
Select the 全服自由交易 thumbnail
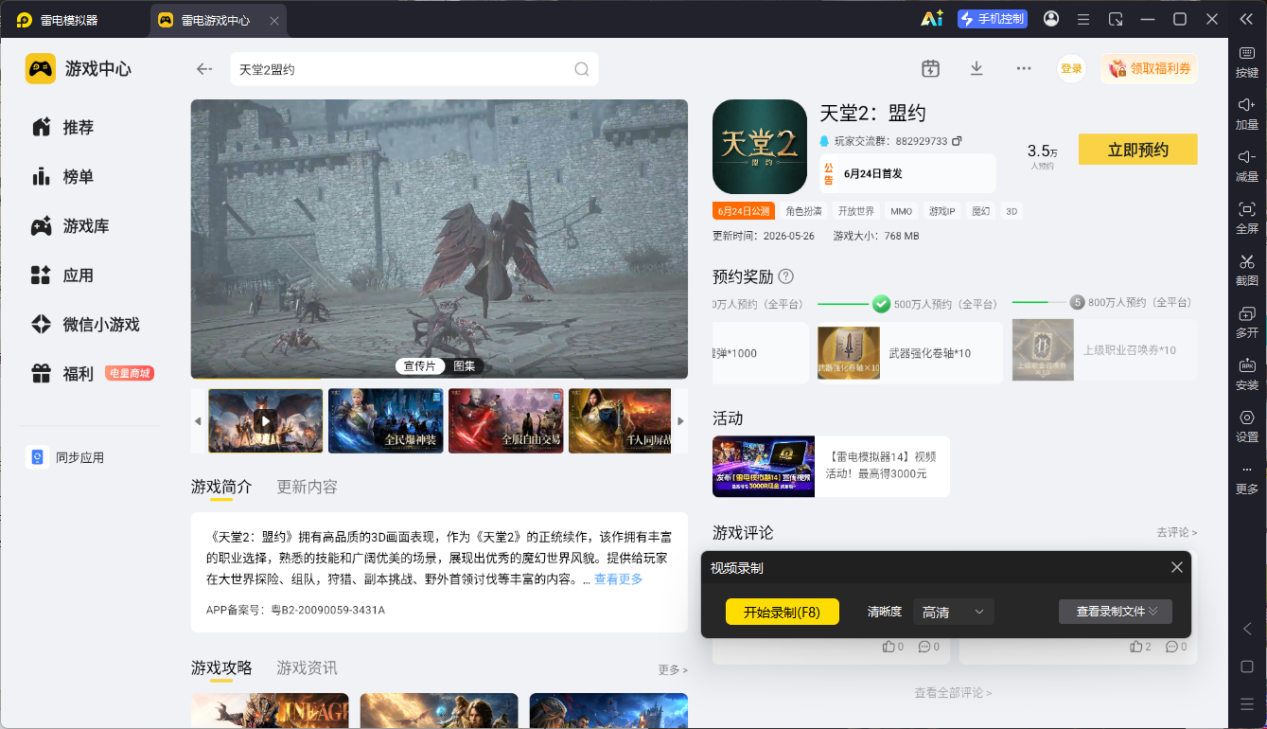point(506,421)
